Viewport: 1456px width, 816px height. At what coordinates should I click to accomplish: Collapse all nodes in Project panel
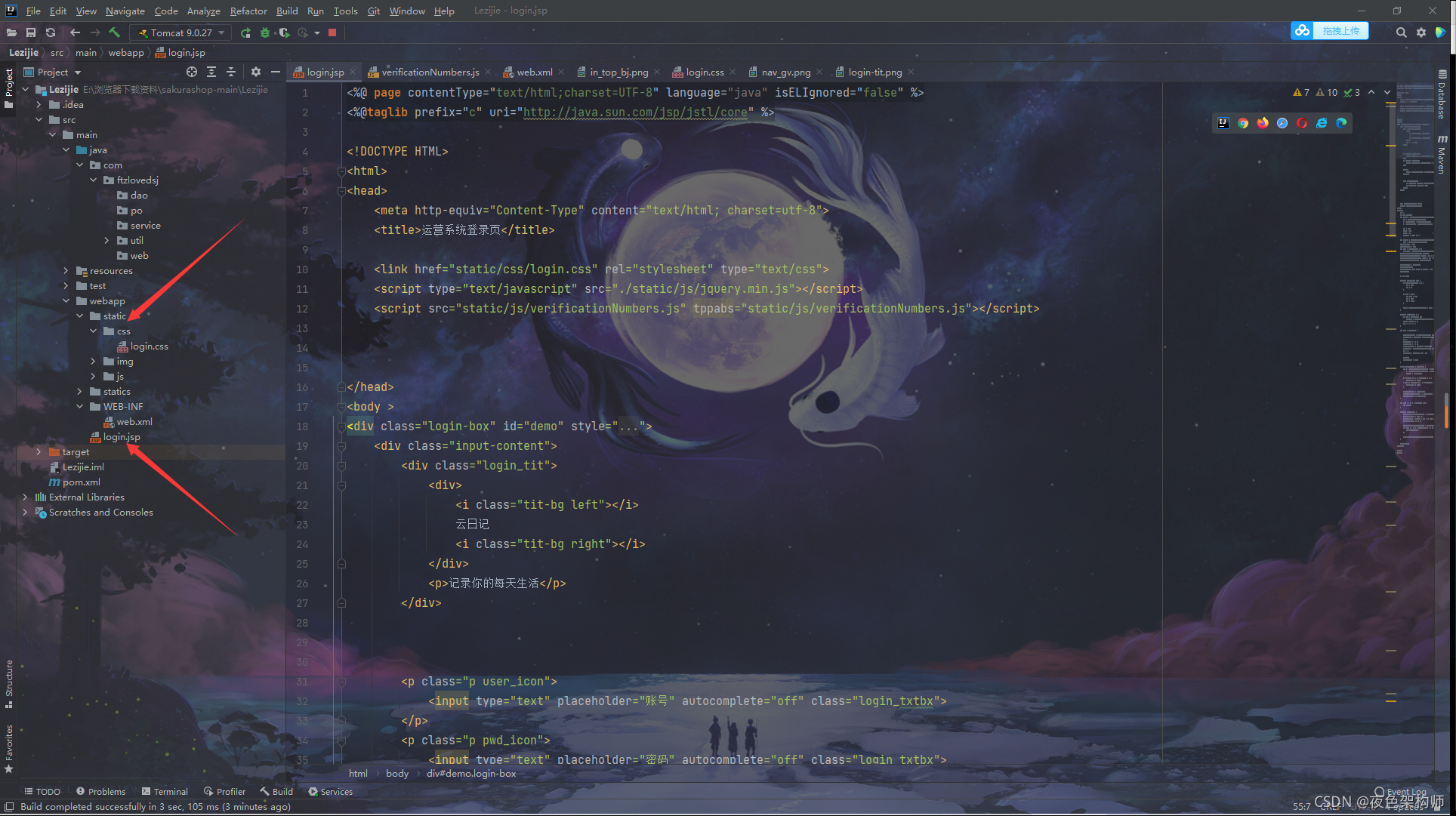click(x=231, y=72)
